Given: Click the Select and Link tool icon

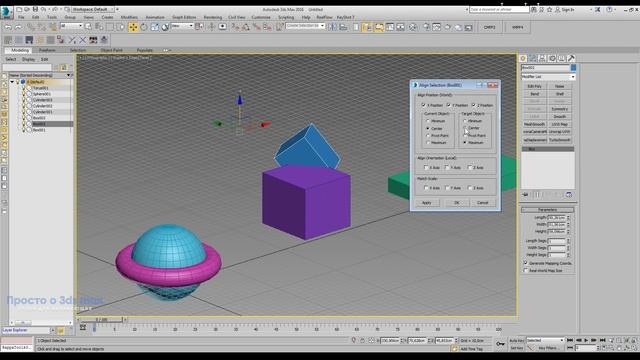Looking at the screenshot, I should pos(31,27).
